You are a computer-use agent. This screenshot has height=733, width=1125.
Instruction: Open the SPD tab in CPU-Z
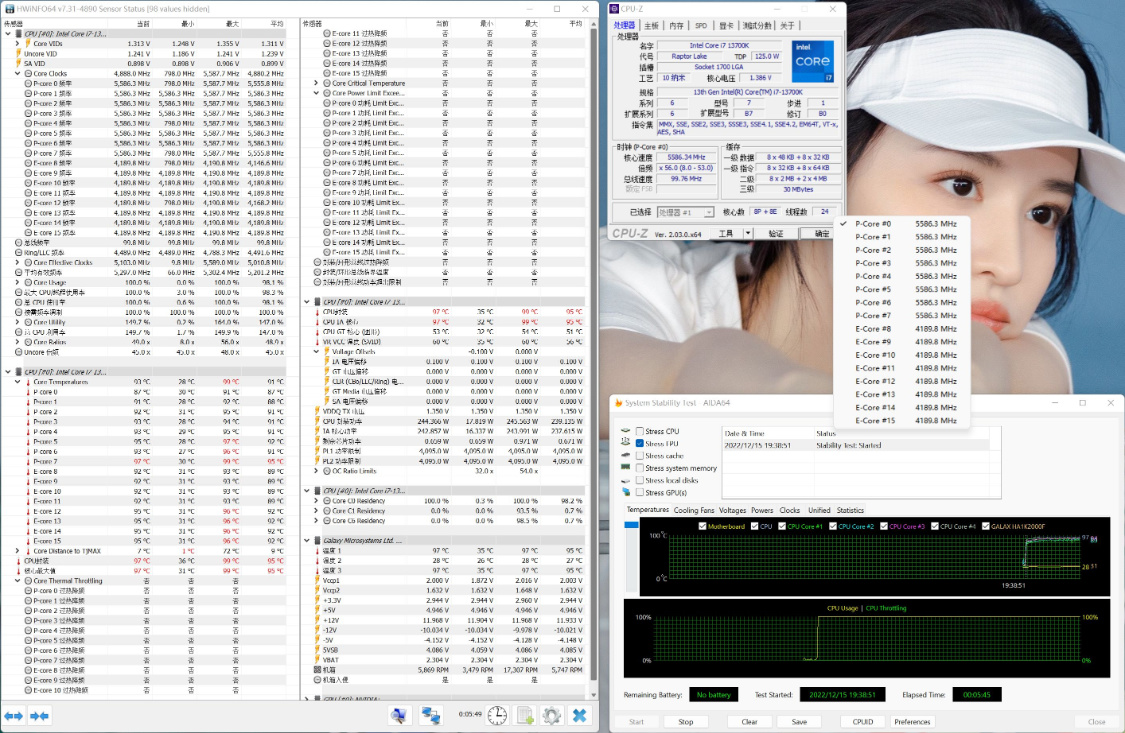click(701, 25)
